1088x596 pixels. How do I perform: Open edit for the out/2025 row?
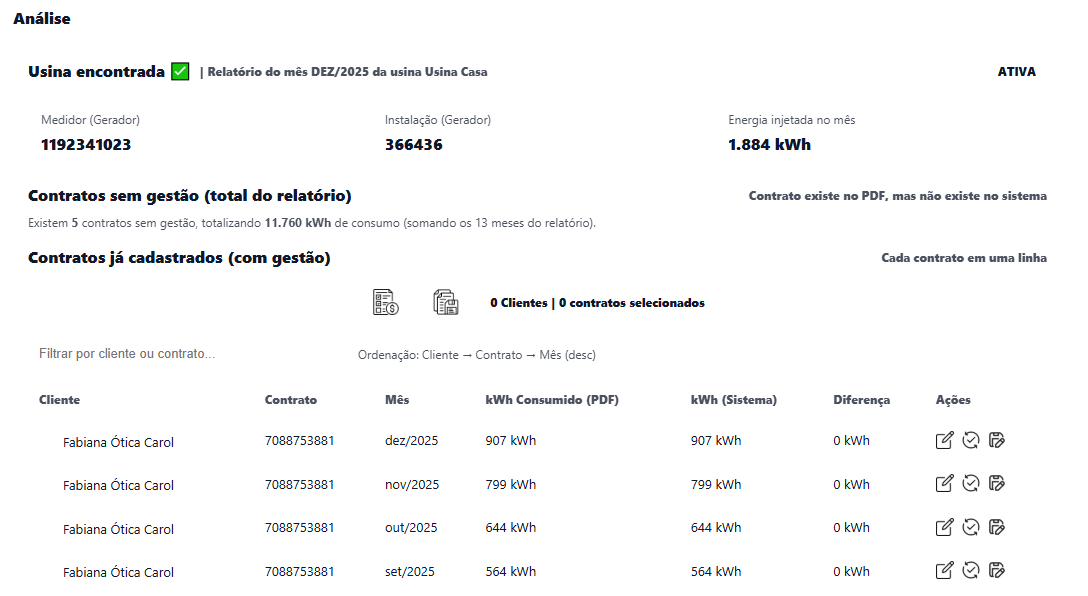(x=944, y=527)
